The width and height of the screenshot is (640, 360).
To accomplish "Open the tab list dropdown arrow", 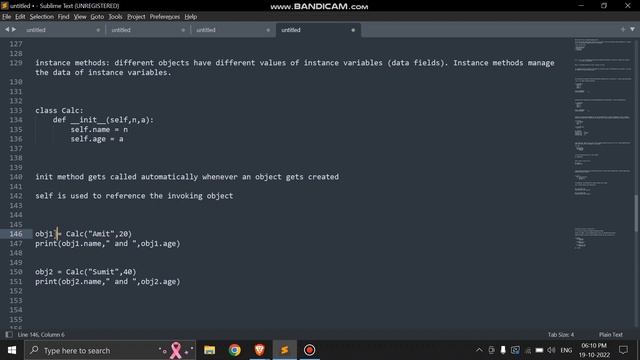I will (632, 29).
